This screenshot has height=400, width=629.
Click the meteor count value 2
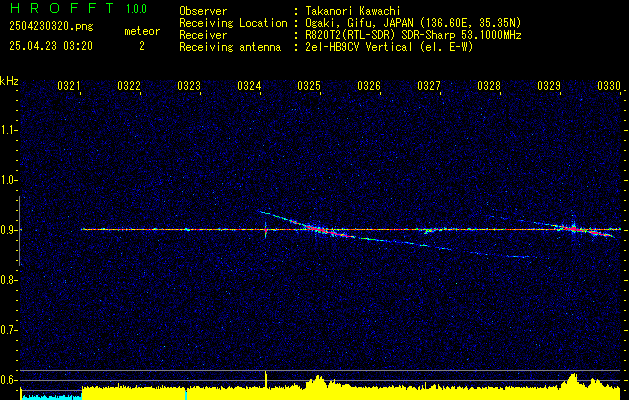142,46
